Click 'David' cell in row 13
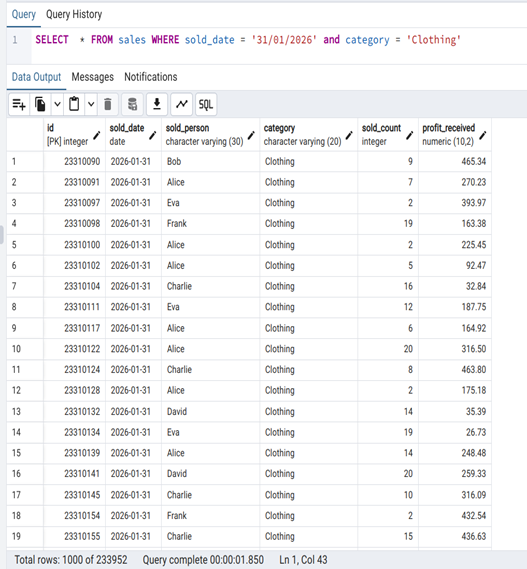 click(x=211, y=412)
